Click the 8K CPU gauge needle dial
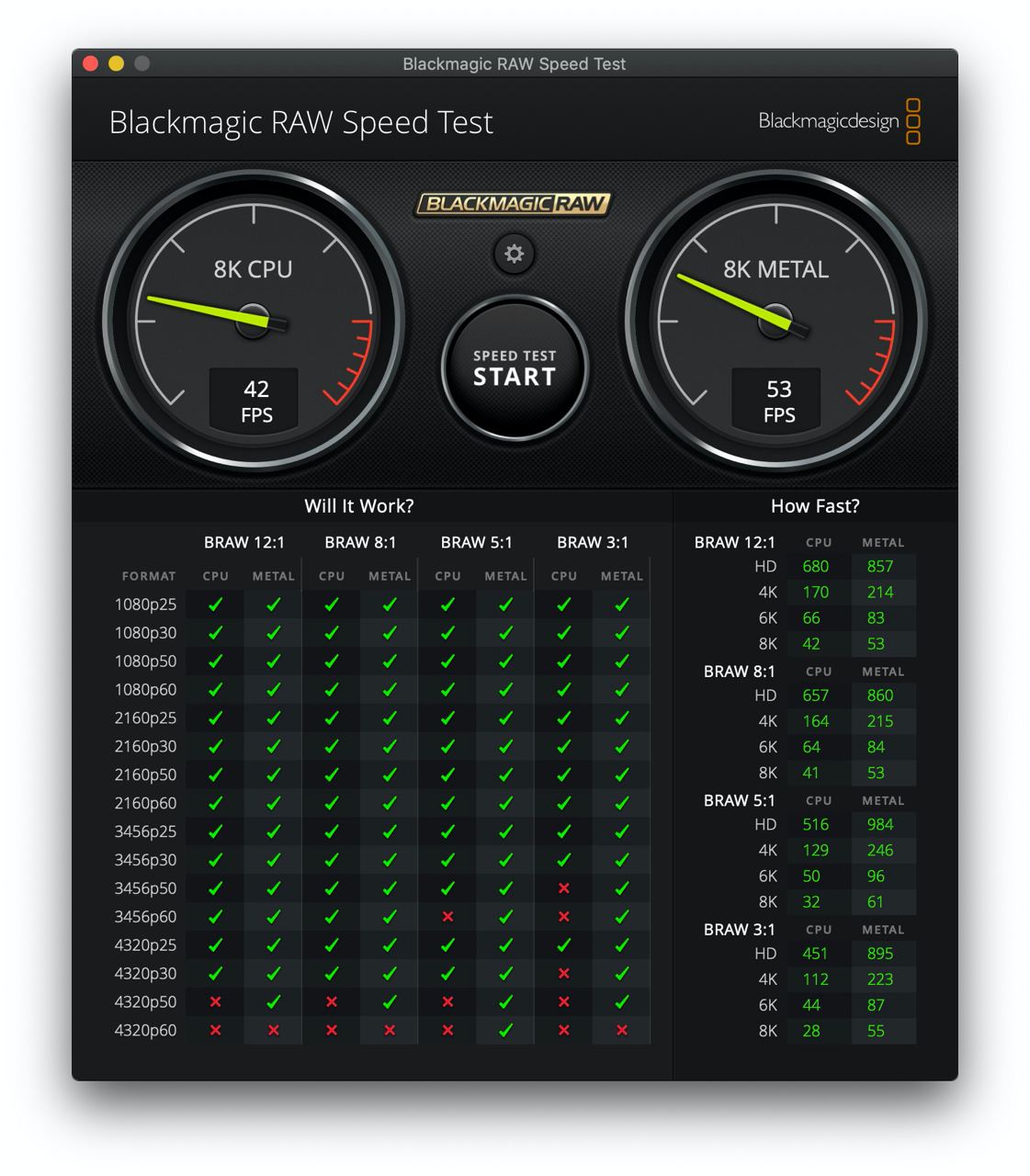This screenshot has height=1176, width=1030. point(254,321)
